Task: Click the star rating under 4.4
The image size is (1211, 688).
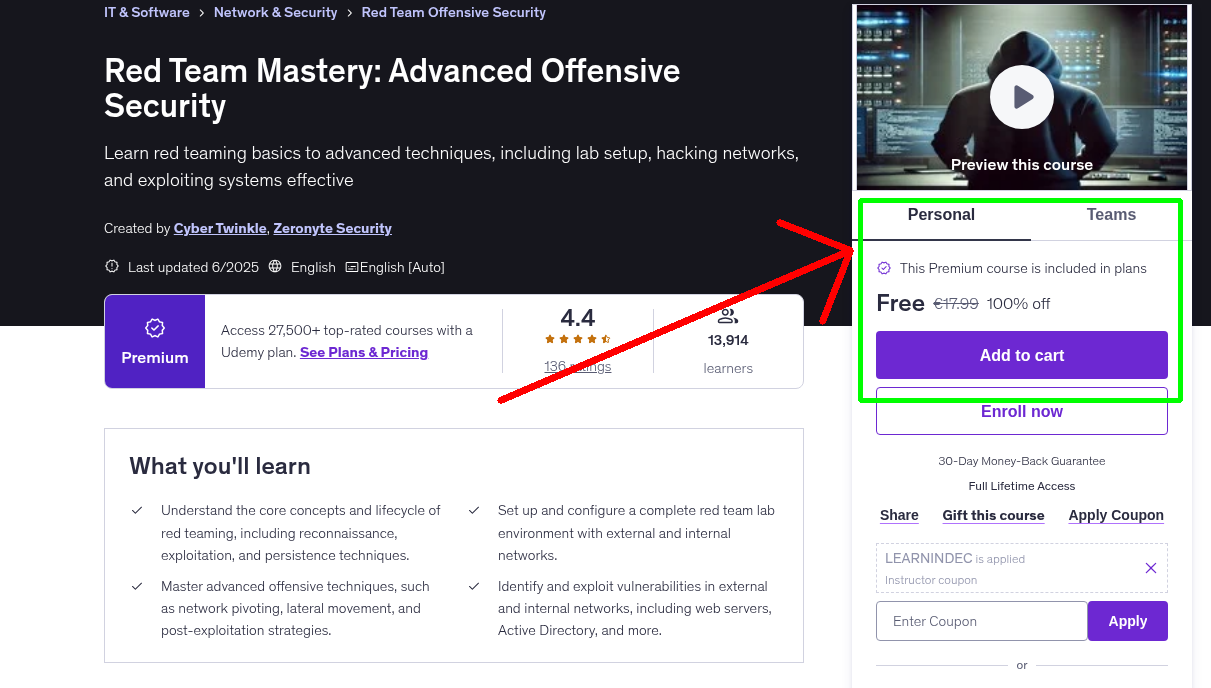Action: coord(577,339)
